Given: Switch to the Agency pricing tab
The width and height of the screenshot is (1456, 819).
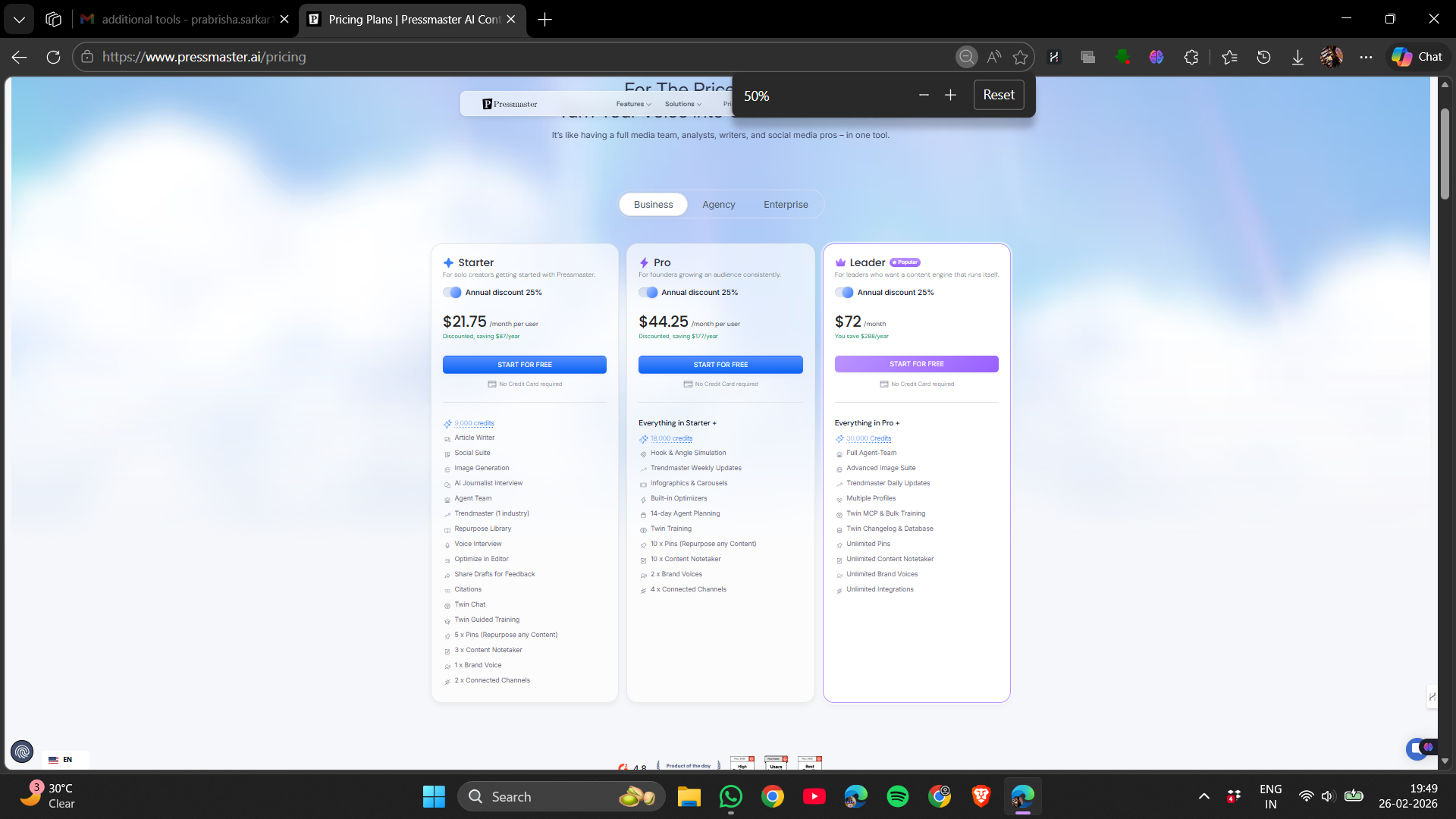Looking at the screenshot, I should click(718, 205).
